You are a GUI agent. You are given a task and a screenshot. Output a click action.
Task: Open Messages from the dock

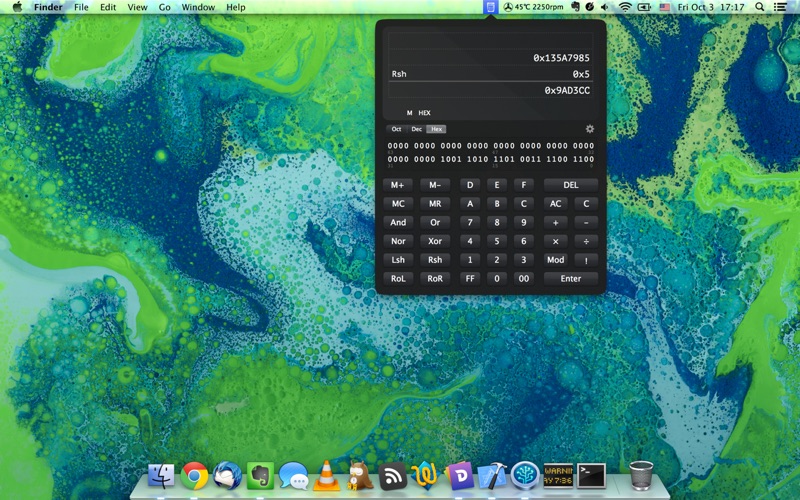[x=293, y=476]
